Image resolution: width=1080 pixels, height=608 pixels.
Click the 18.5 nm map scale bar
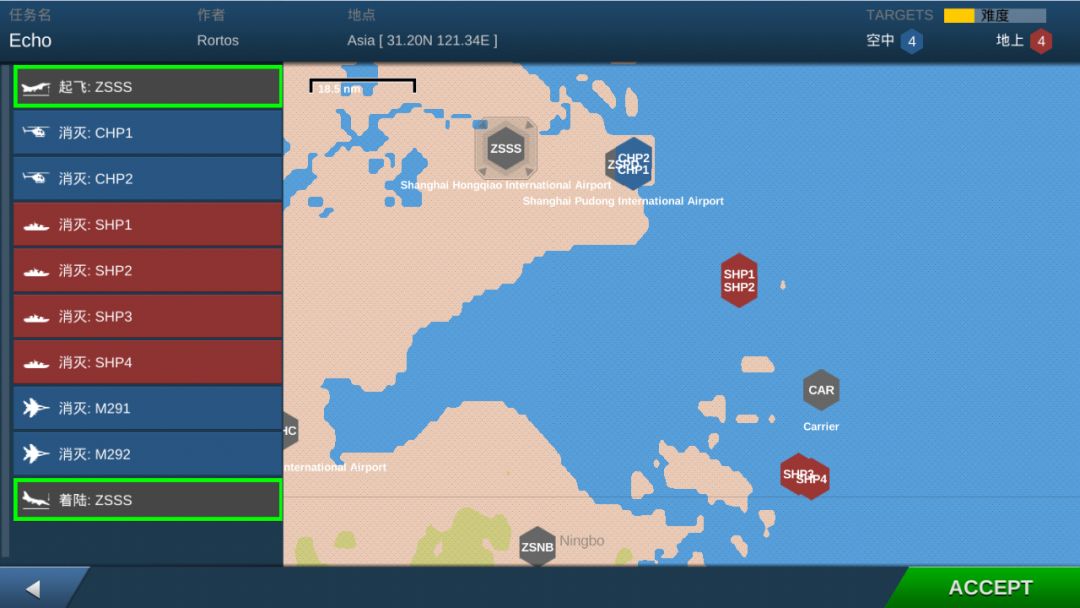362,87
